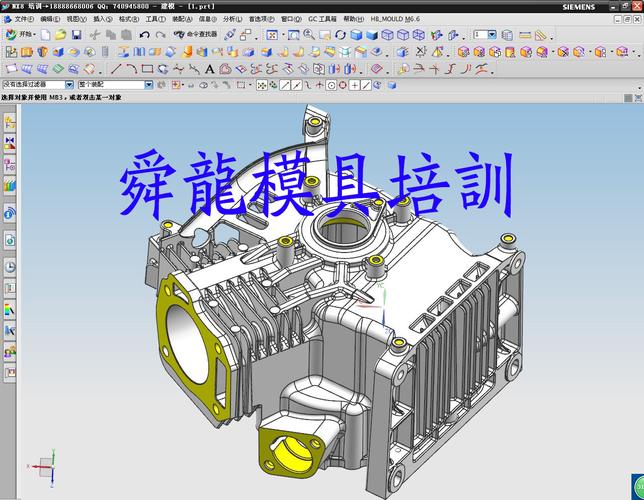
Task: Click the Extrude icon in feature toolbar
Action: [x=27, y=52]
